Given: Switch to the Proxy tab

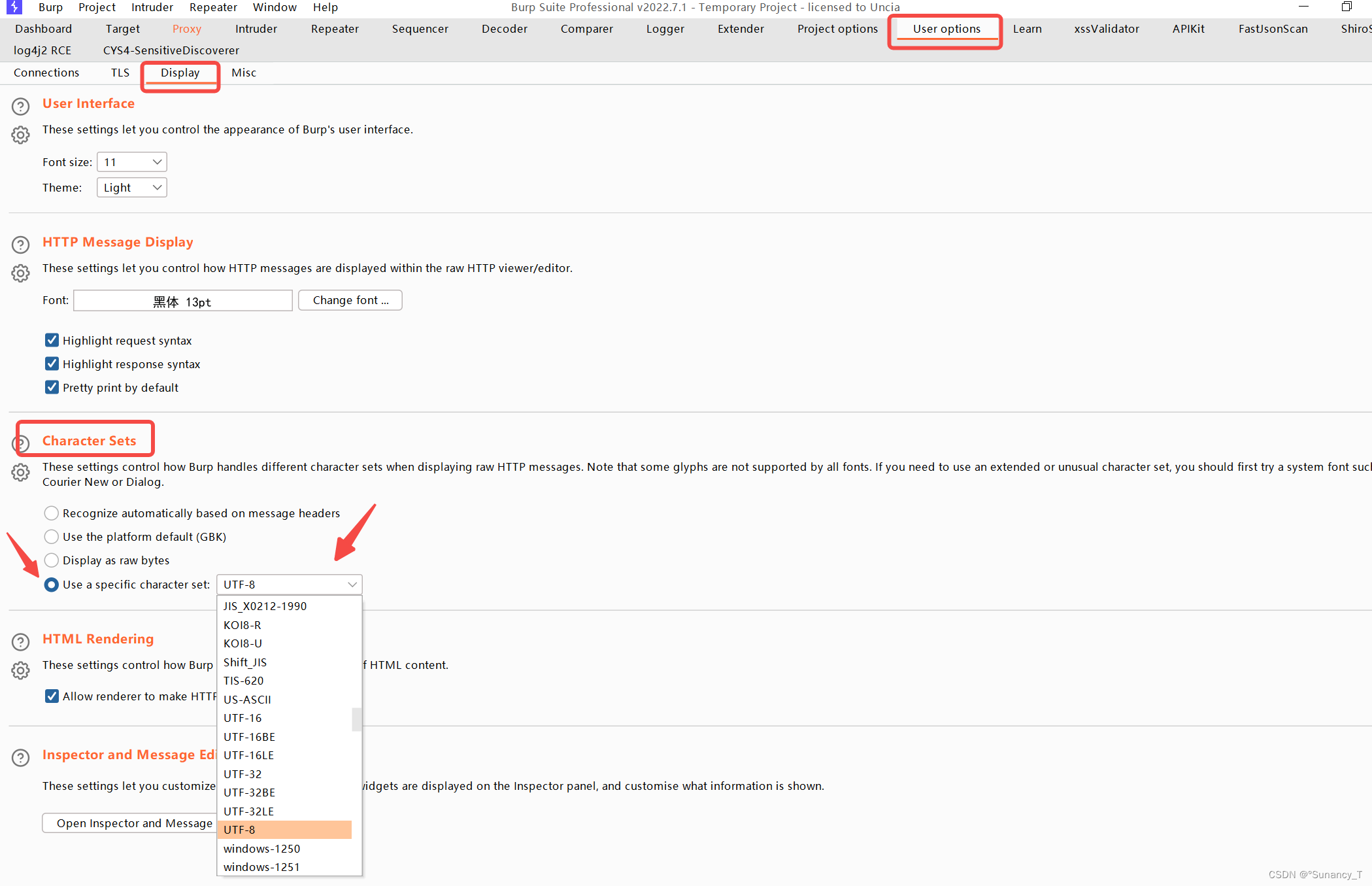Looking at the screenshot, I should coord(187,29).
